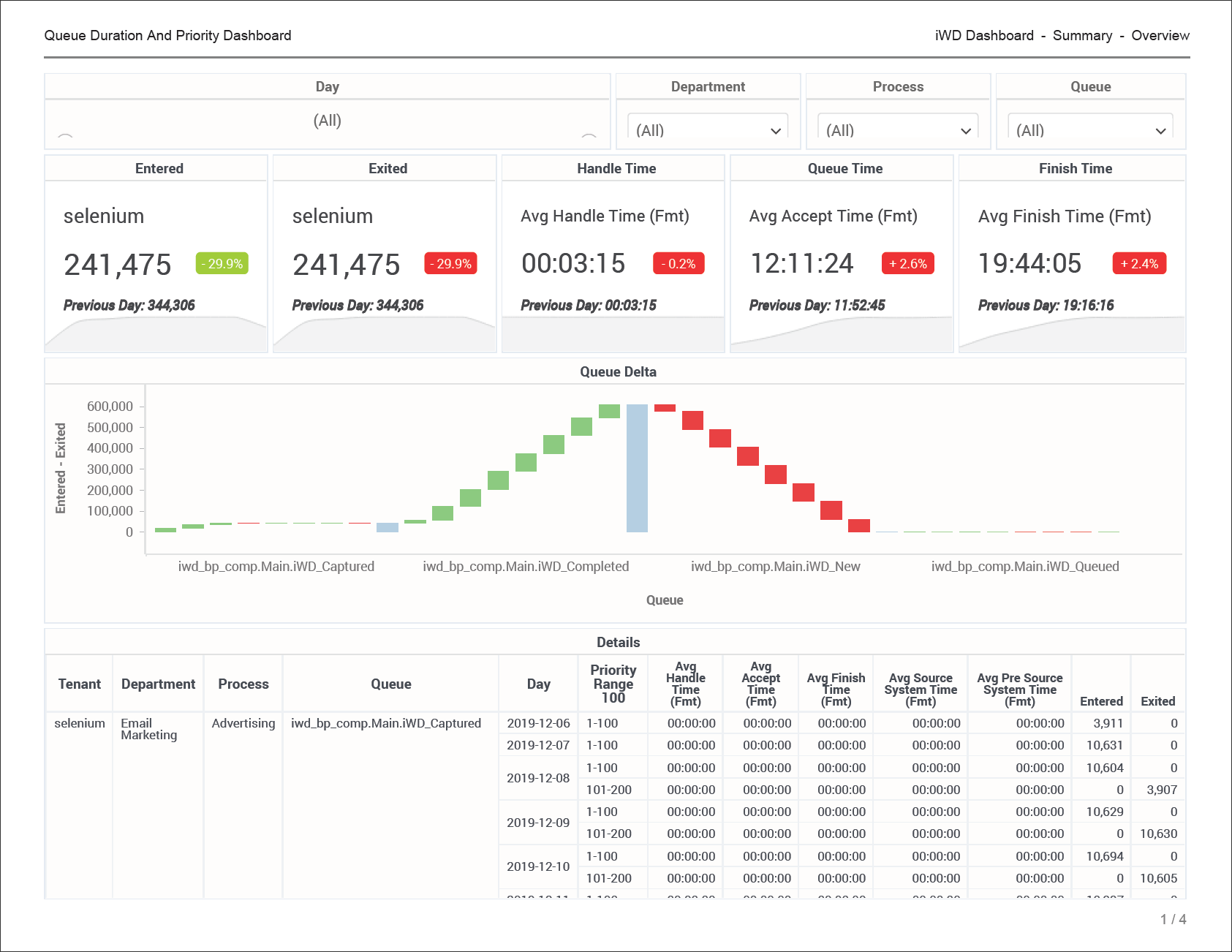Open the Process filter dropdown
The width and height of the screenshot is (1232, 952).
pos(898,130)
